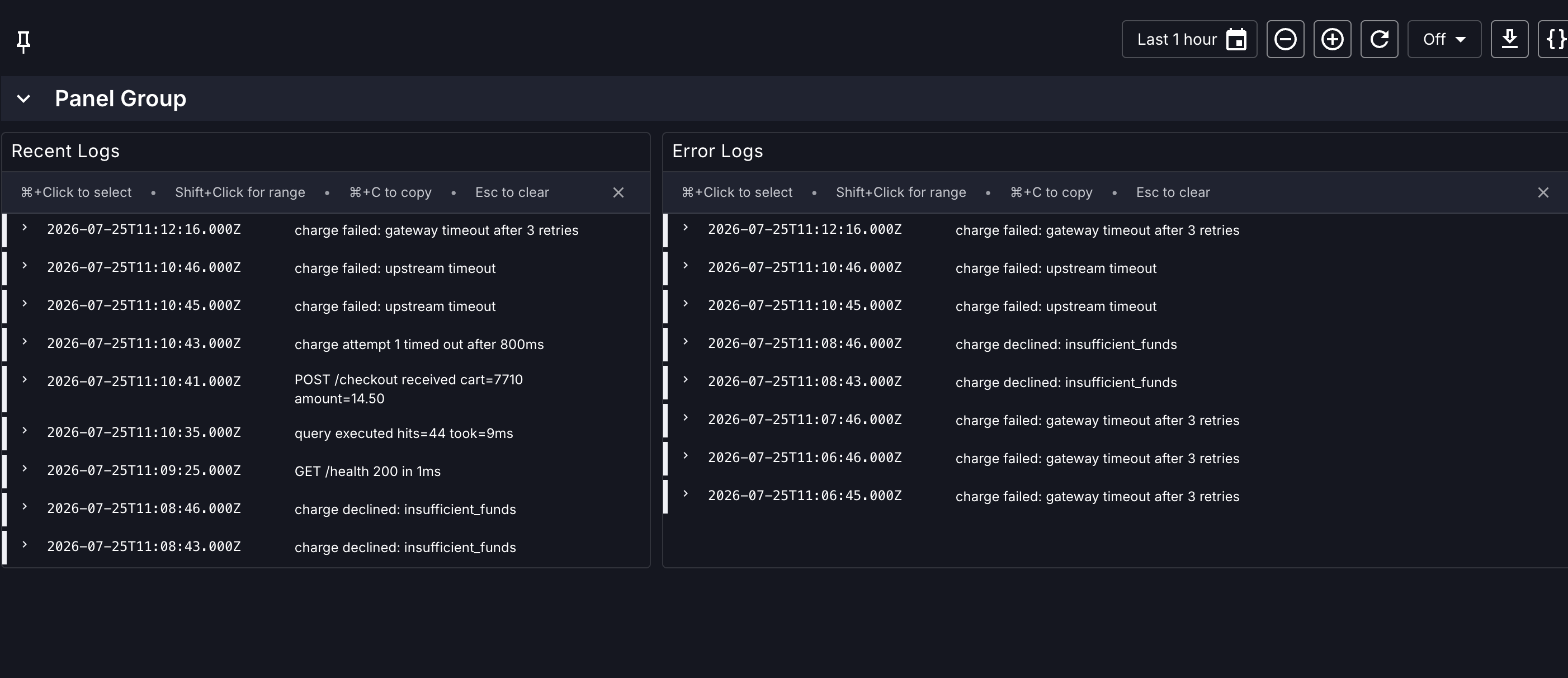Click '⌘+C to copy' hint in Error Logs
The height and width of the screenshot is (678, 1568).
point(1051,192)
